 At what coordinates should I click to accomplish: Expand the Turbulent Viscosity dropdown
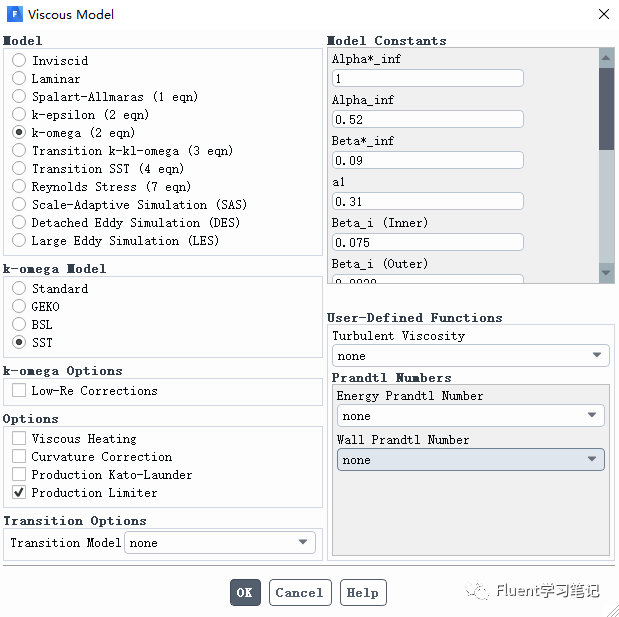[x=470, y=356]
